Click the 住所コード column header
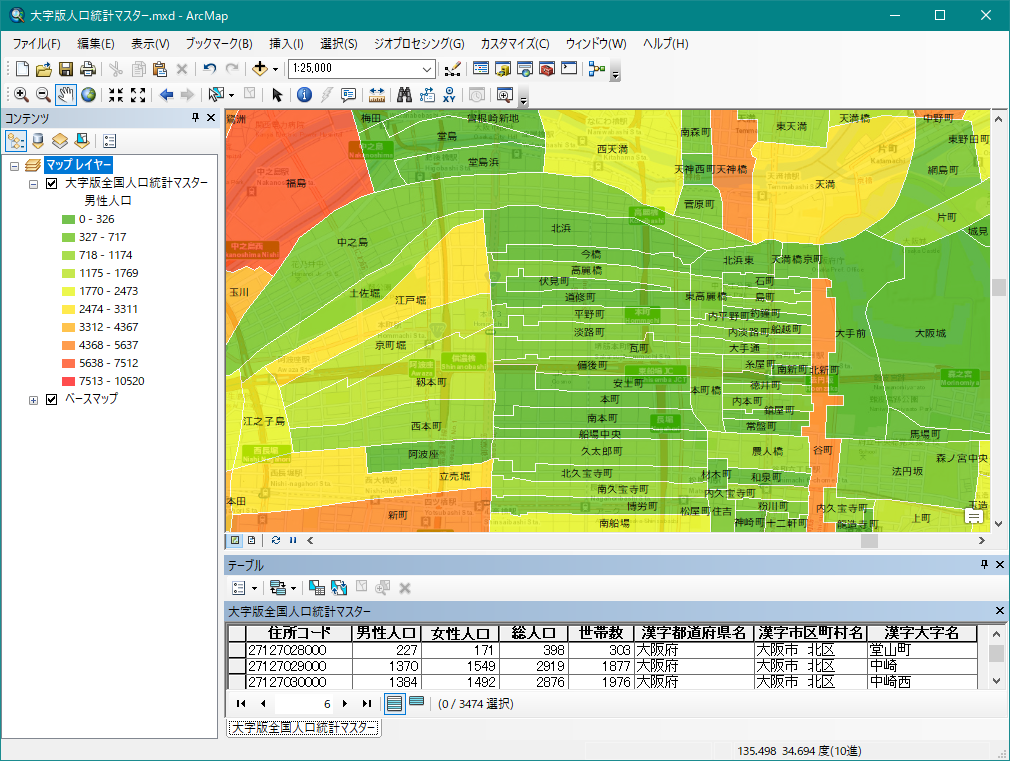Image resolution: width=1010 pixels, height=761 pixels. [299, 633]
